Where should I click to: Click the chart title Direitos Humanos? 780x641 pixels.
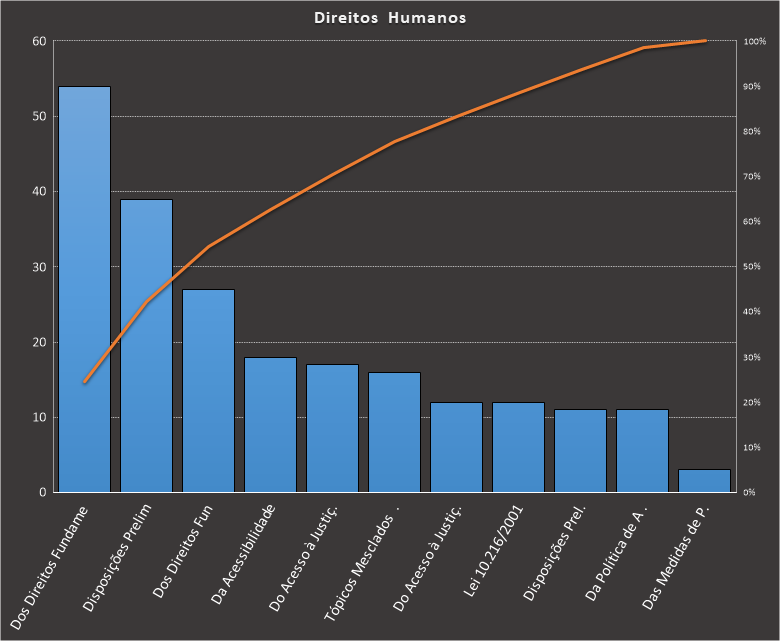pos(389,18)
